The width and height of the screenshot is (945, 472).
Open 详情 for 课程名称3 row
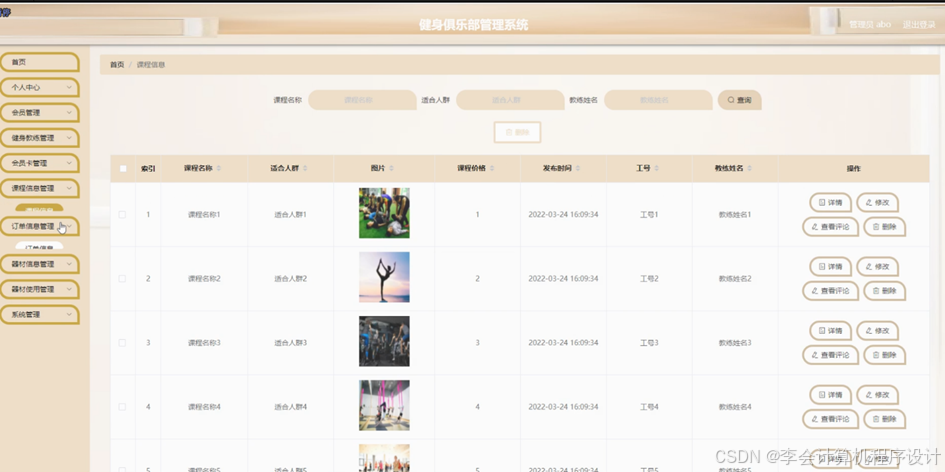point(830,331)
